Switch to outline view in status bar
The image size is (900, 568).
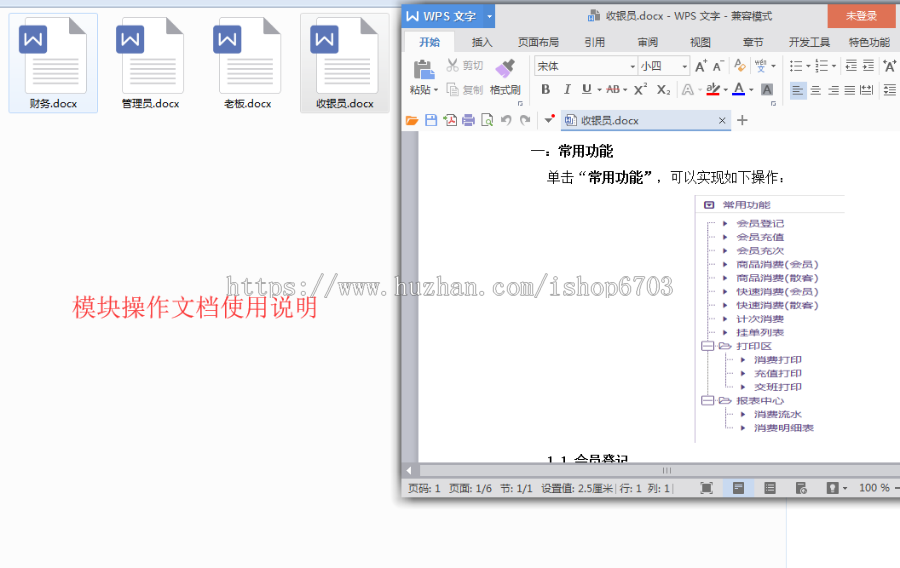point(770,488)
